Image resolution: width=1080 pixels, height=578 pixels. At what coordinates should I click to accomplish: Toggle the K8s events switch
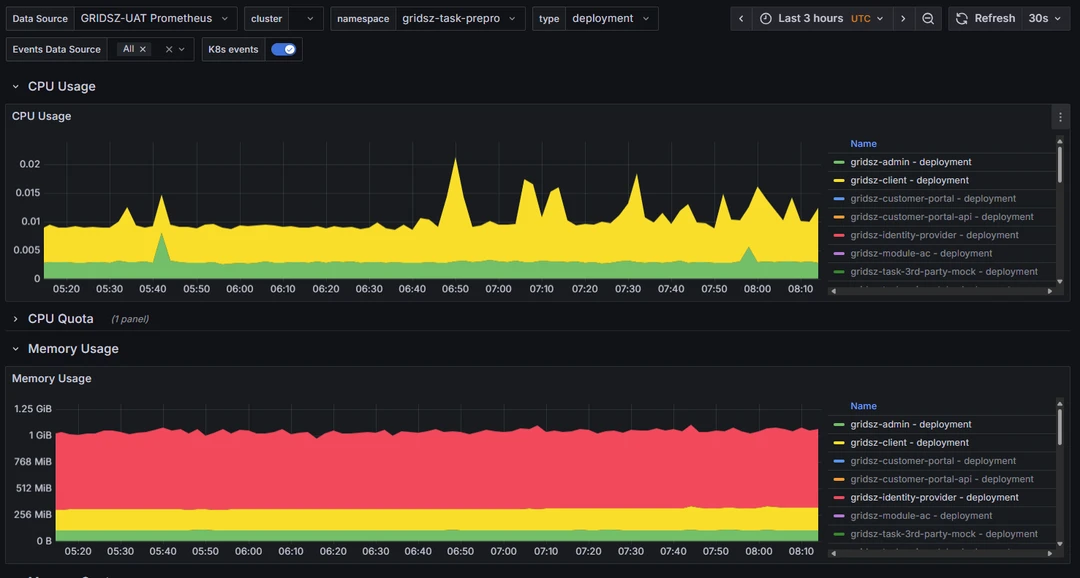(283, 49)
